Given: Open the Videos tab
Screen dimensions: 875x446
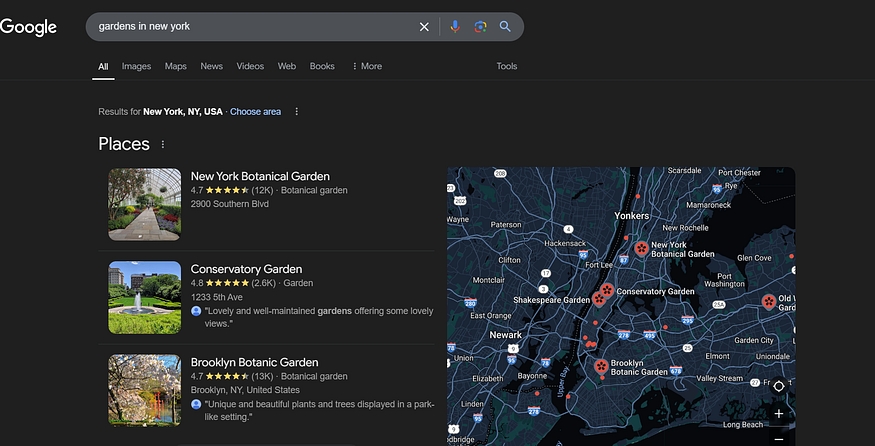Looking at the screenshot, I should pos(250,66).
